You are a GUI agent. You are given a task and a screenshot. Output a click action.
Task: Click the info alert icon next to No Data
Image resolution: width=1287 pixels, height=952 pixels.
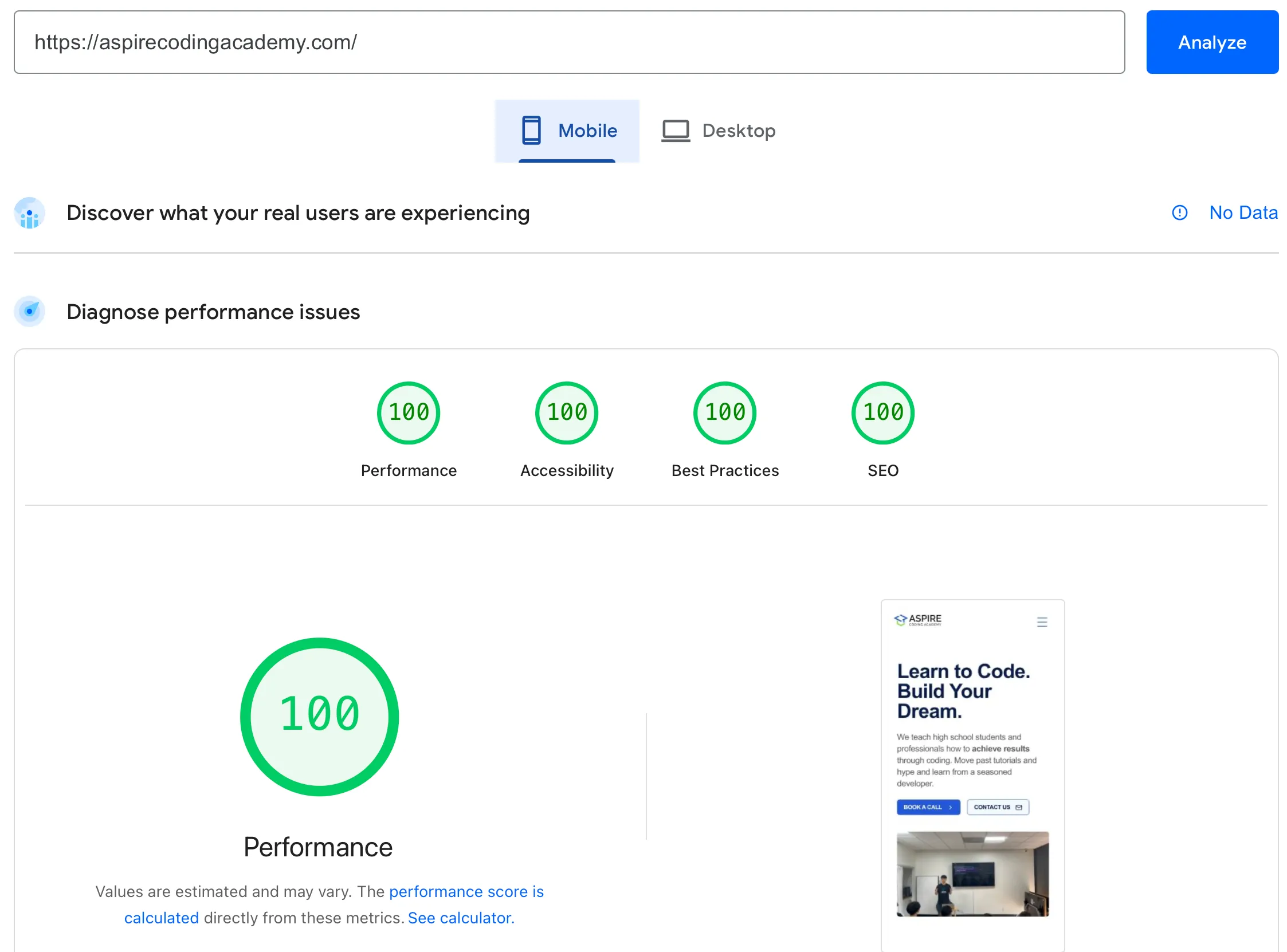pyautogui.click(x=1179, y=213)
